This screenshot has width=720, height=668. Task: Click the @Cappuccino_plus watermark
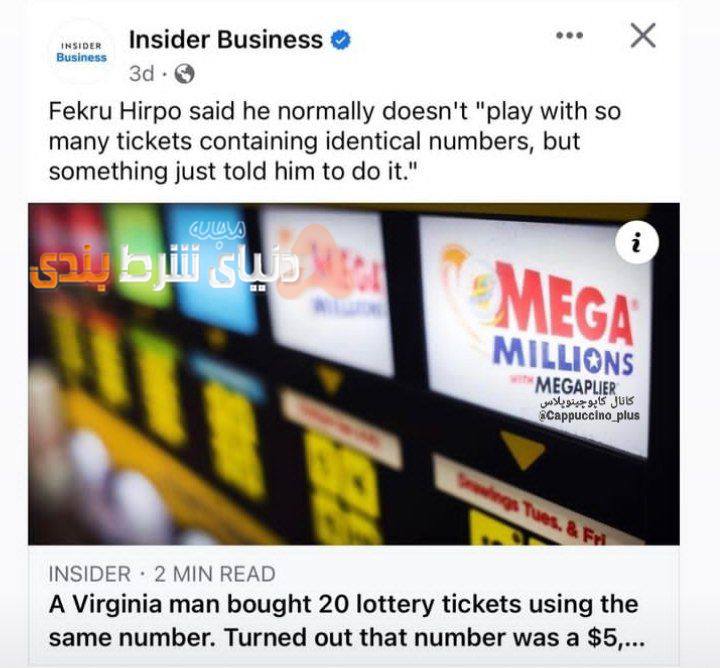pyautogui.click(x=589, y=416)
